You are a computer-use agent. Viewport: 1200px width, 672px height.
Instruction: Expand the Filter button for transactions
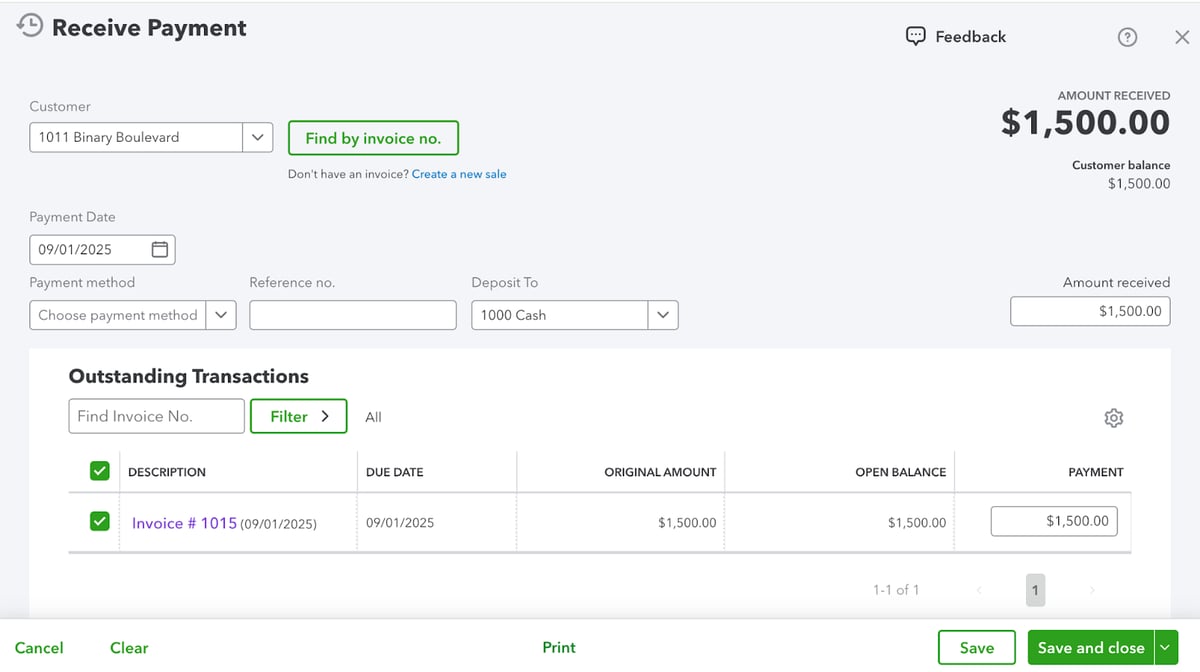coord(298,416)
